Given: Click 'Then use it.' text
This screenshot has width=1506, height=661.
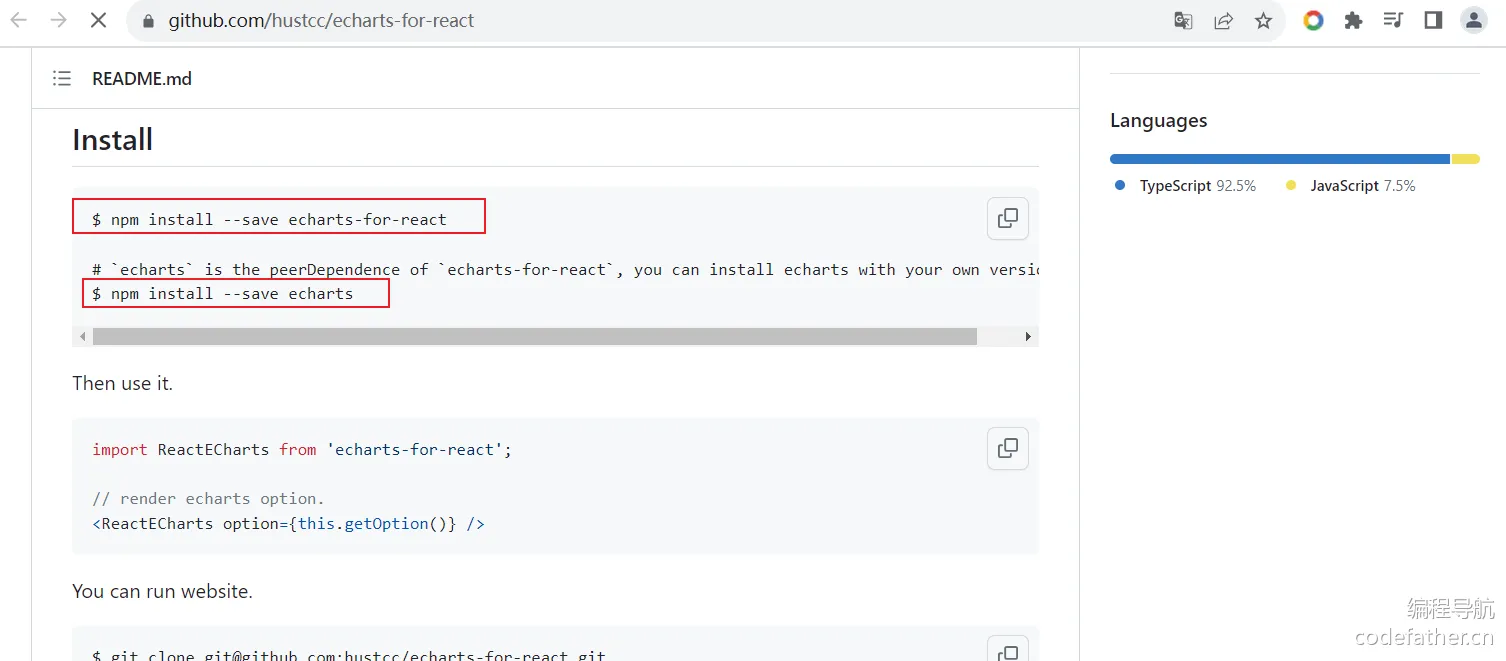Looking at the screenshot, I should click(x=122, y=383).
